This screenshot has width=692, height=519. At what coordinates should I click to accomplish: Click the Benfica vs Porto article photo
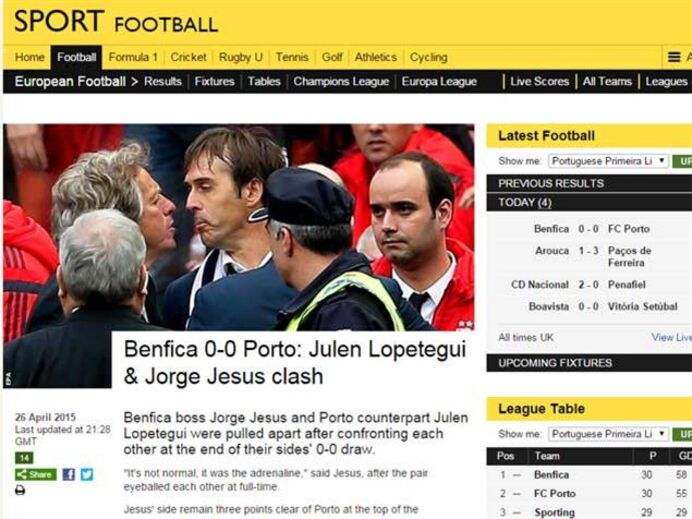click(239, 227)
